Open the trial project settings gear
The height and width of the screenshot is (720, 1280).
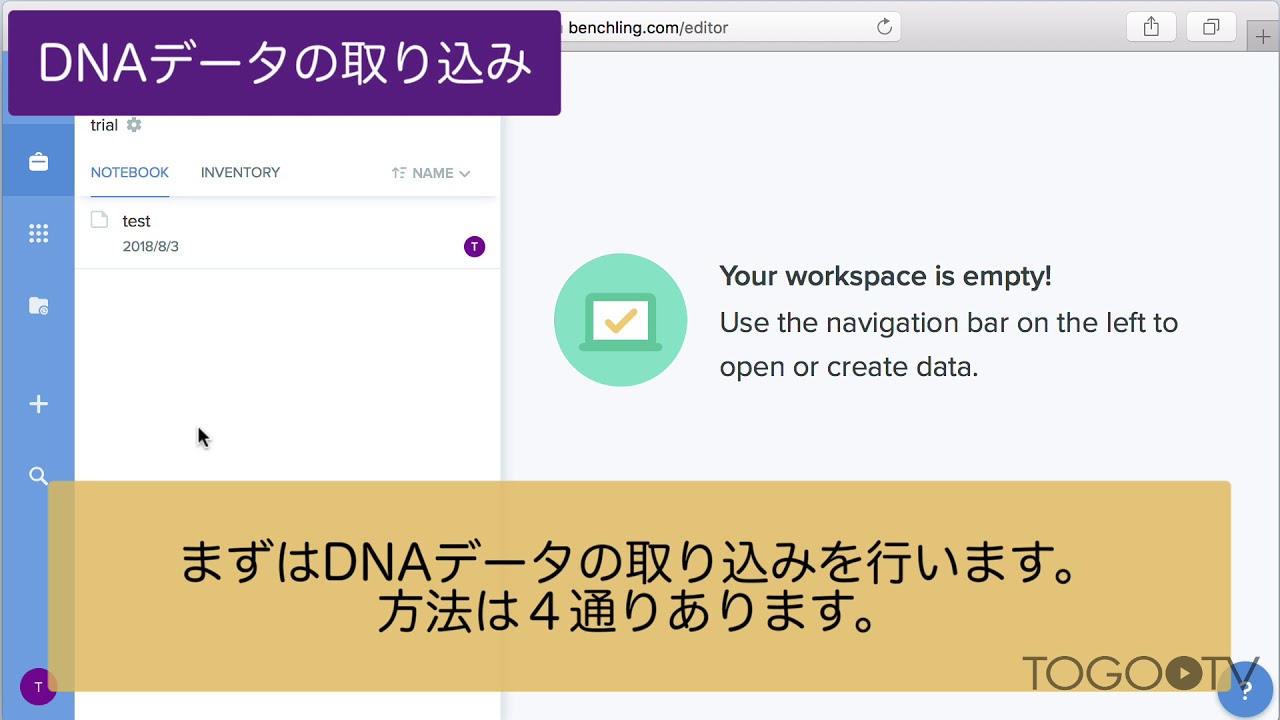tap(134, 125)
